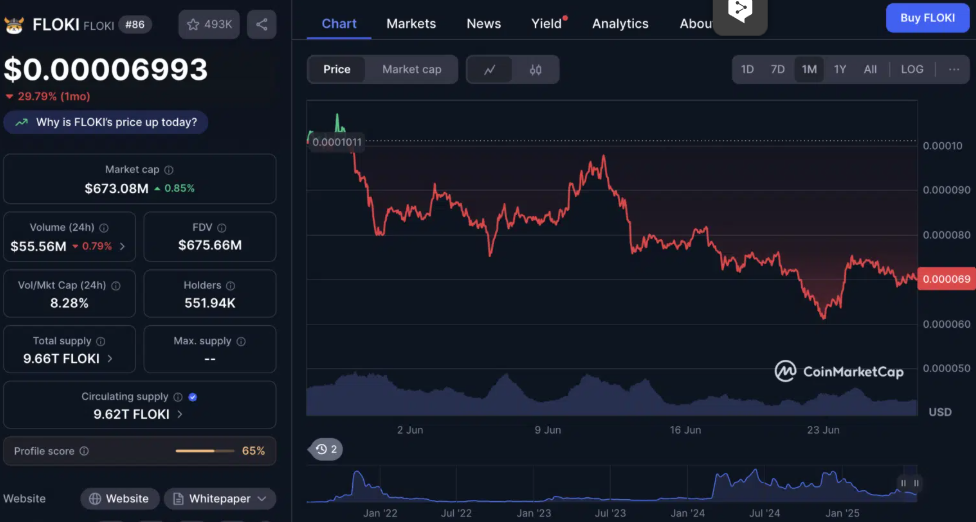Click Vol/Mkt Cap info icon
976x522 pixels.
pos(116,286)
